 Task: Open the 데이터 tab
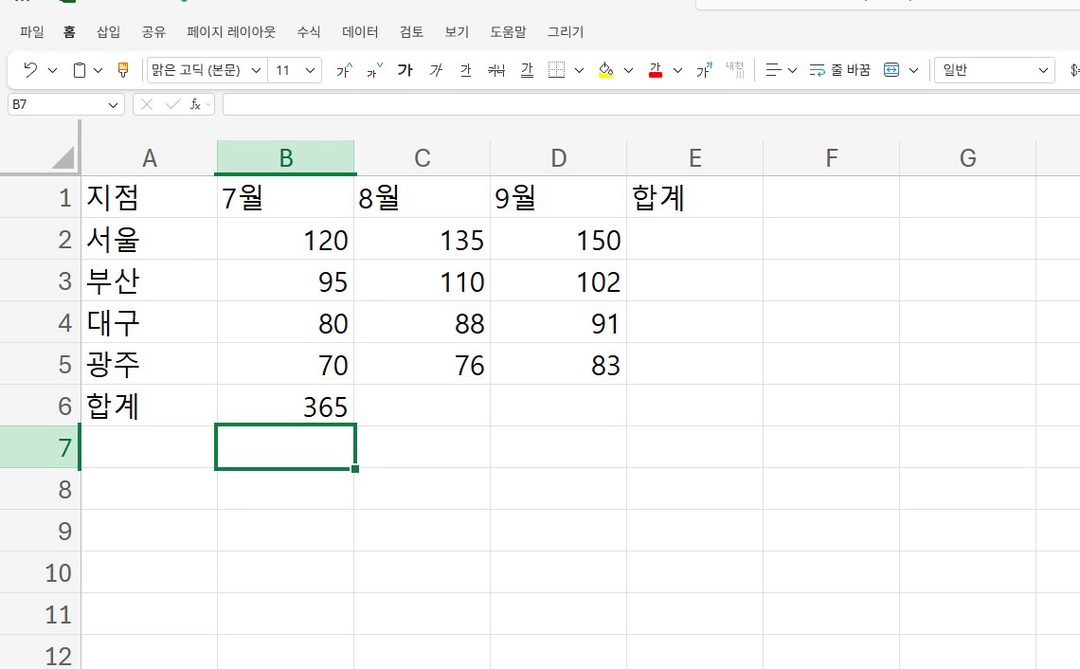pos(360,32)
